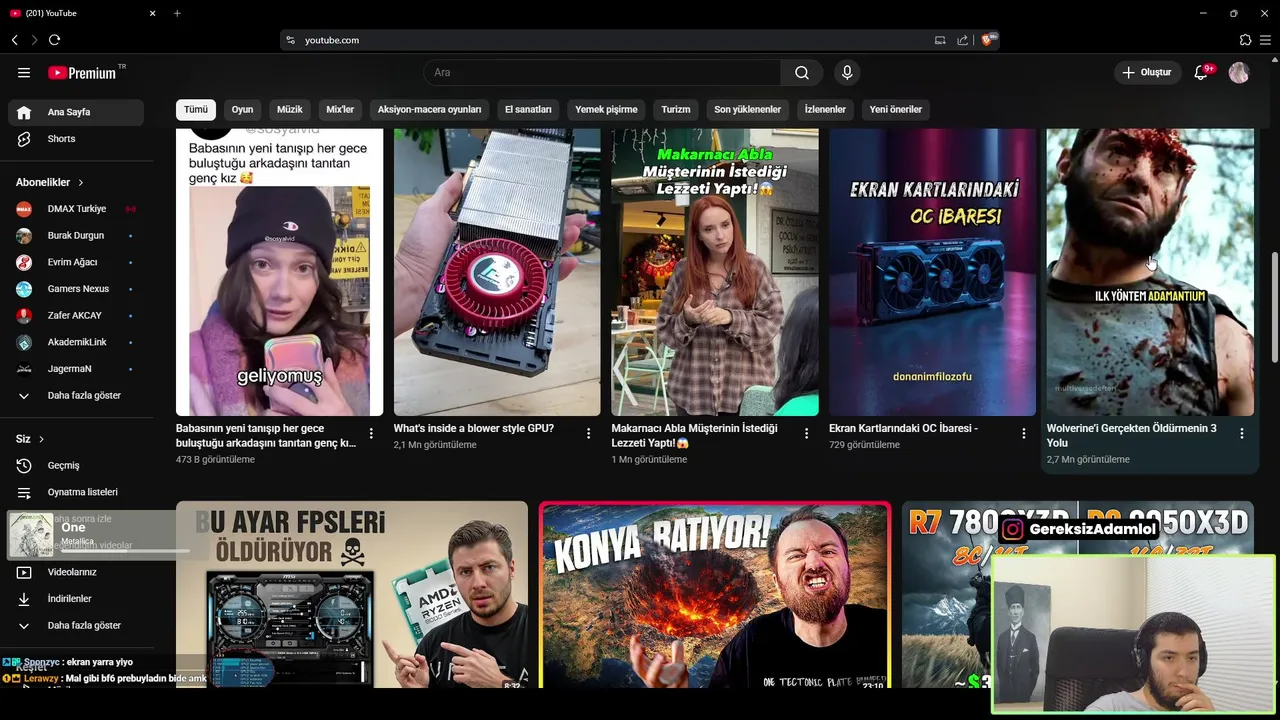Select the El sanatları chip
Screen dimensions: 1280x720
point(528,109)
